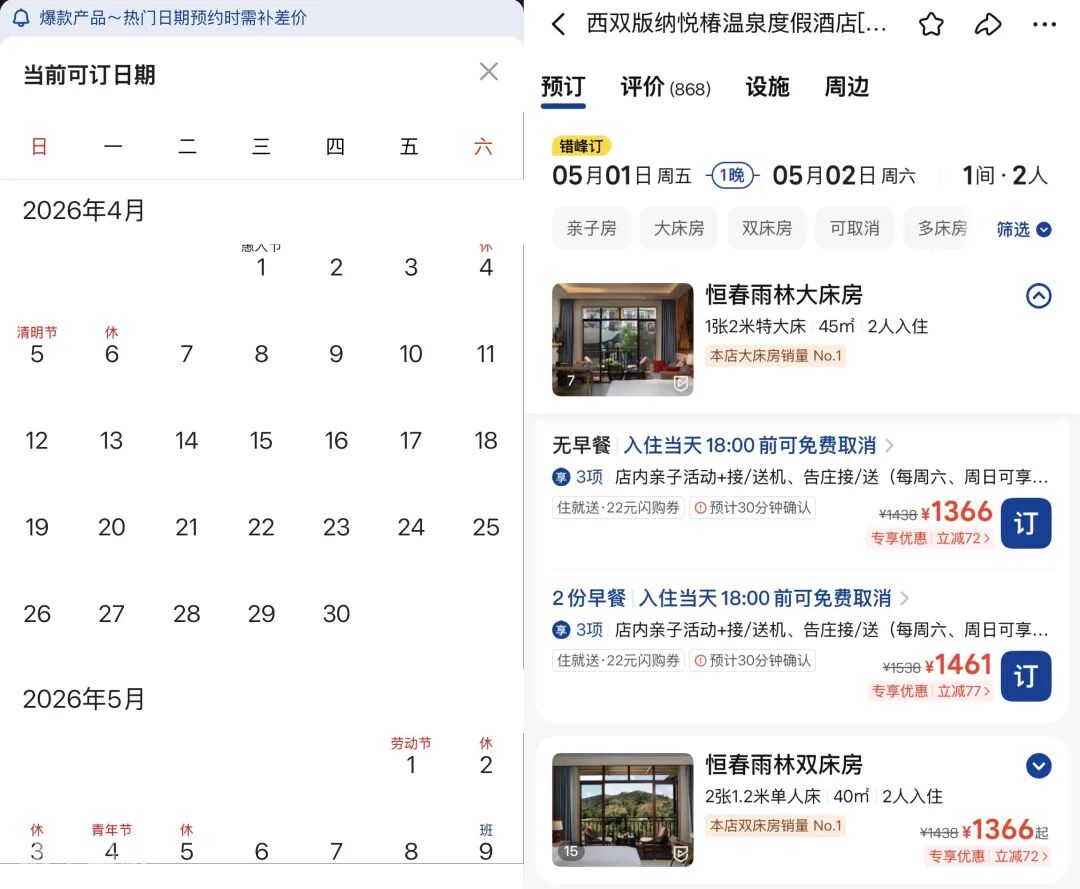Tap the back arrow to return
Viewport: 1080px width, 889px height.
click(559, 25)
